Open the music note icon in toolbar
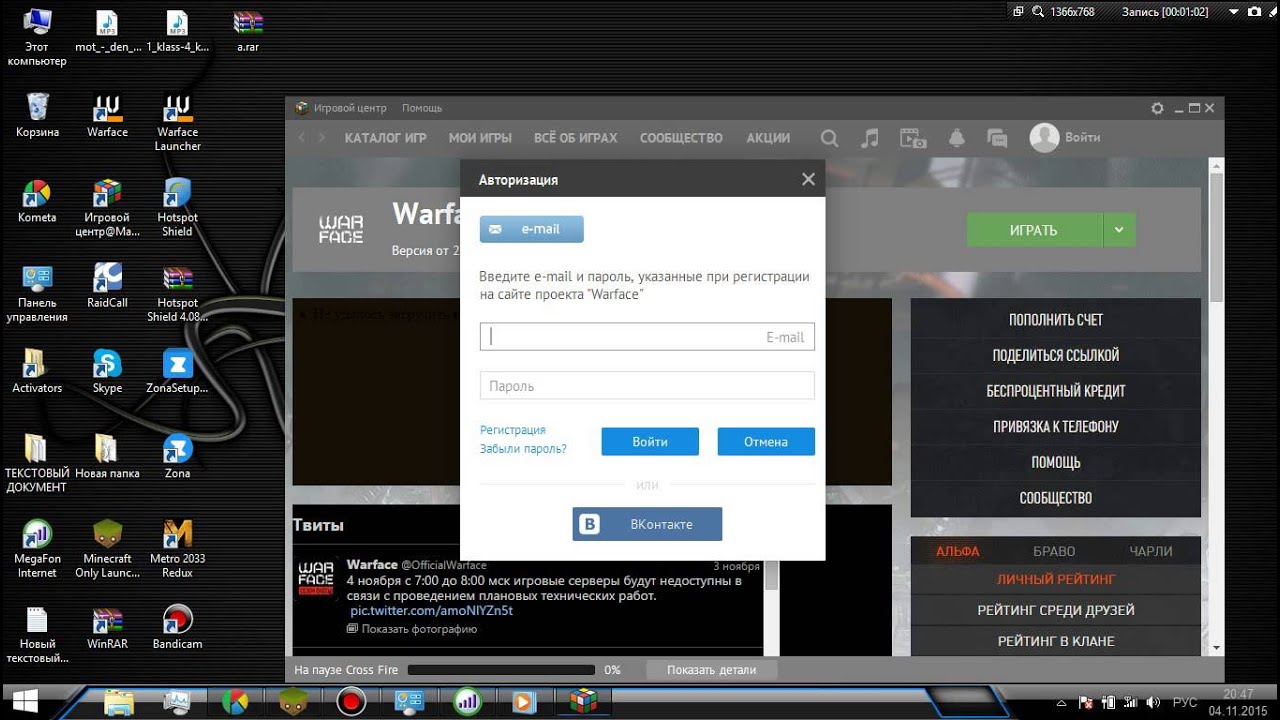This screenshot has height=720, width=1280. 870,138
